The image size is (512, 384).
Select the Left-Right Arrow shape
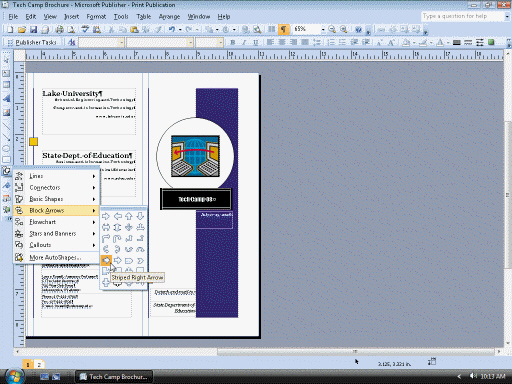[106, 227]
